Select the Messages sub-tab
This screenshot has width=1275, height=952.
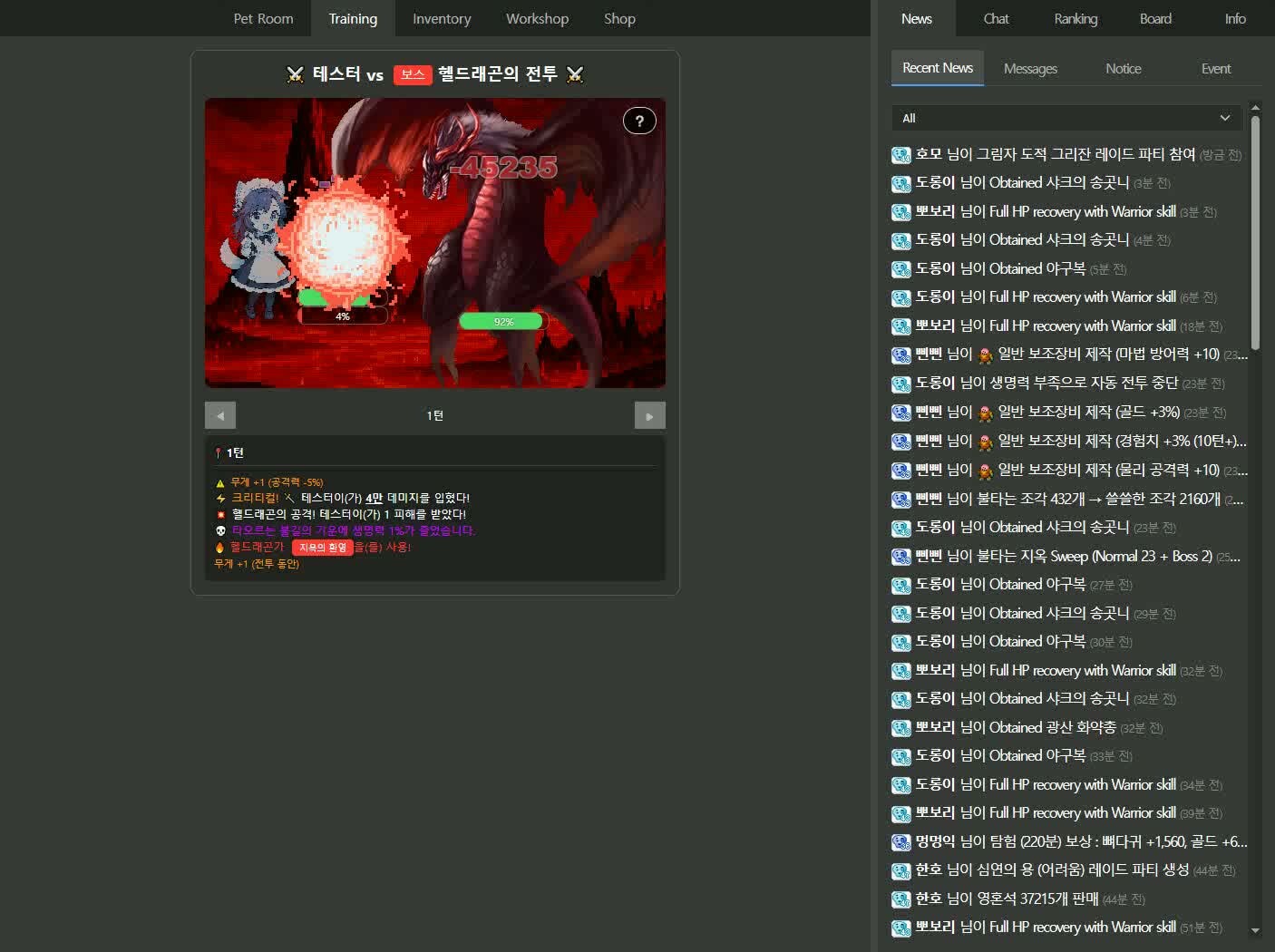click(1030, 69)
